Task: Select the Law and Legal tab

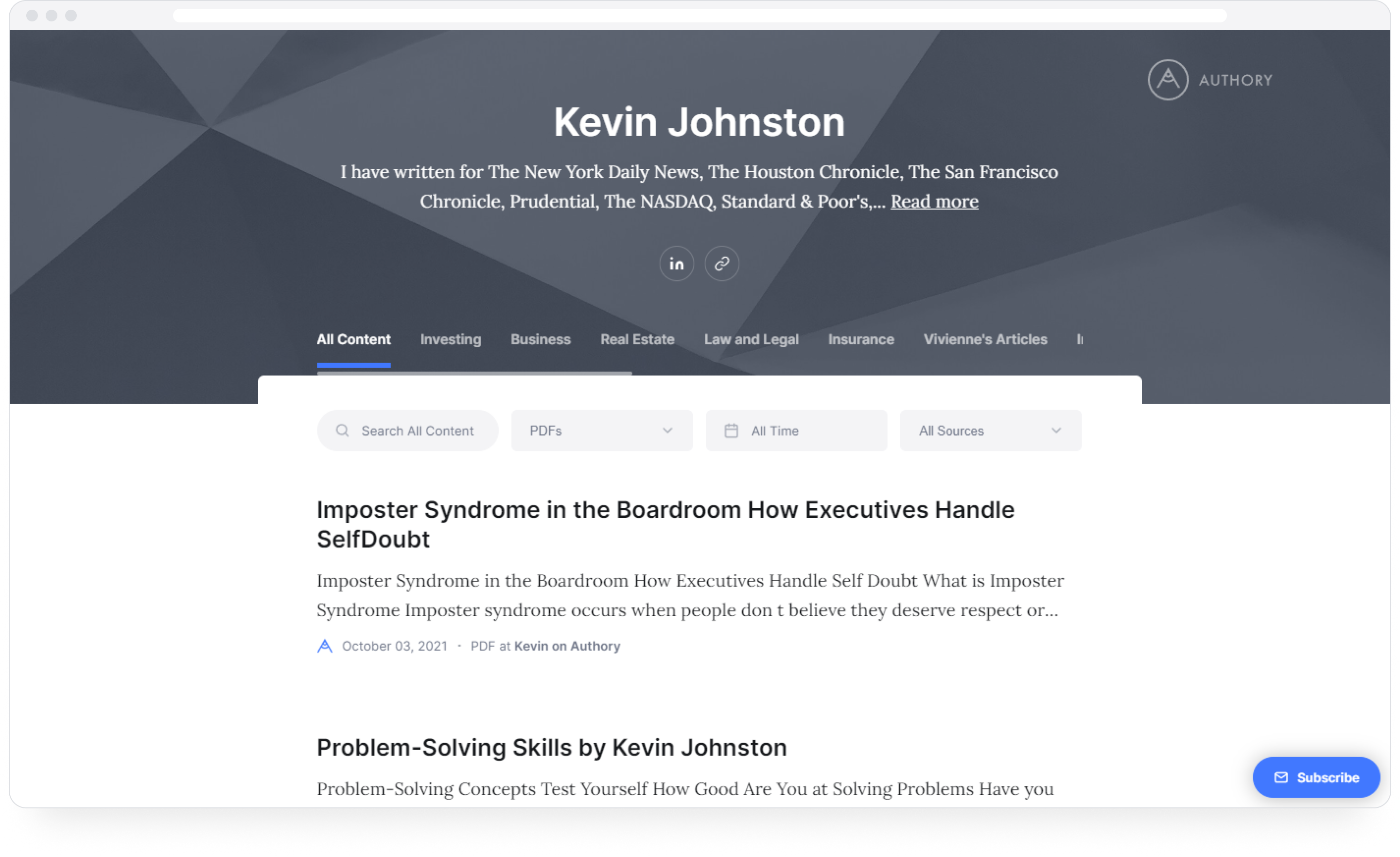Action: pos(751,339)
